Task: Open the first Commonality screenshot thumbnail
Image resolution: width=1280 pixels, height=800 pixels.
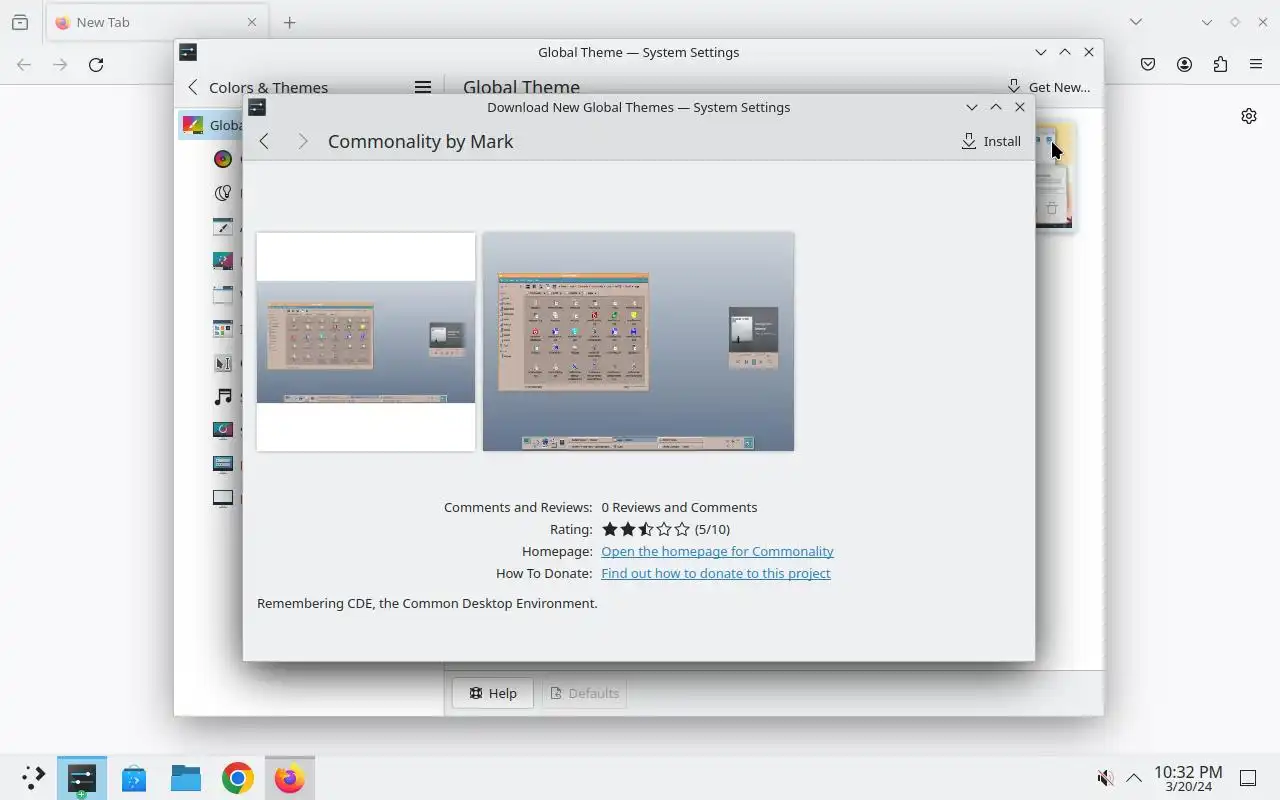Action: (x=366, y=342)
